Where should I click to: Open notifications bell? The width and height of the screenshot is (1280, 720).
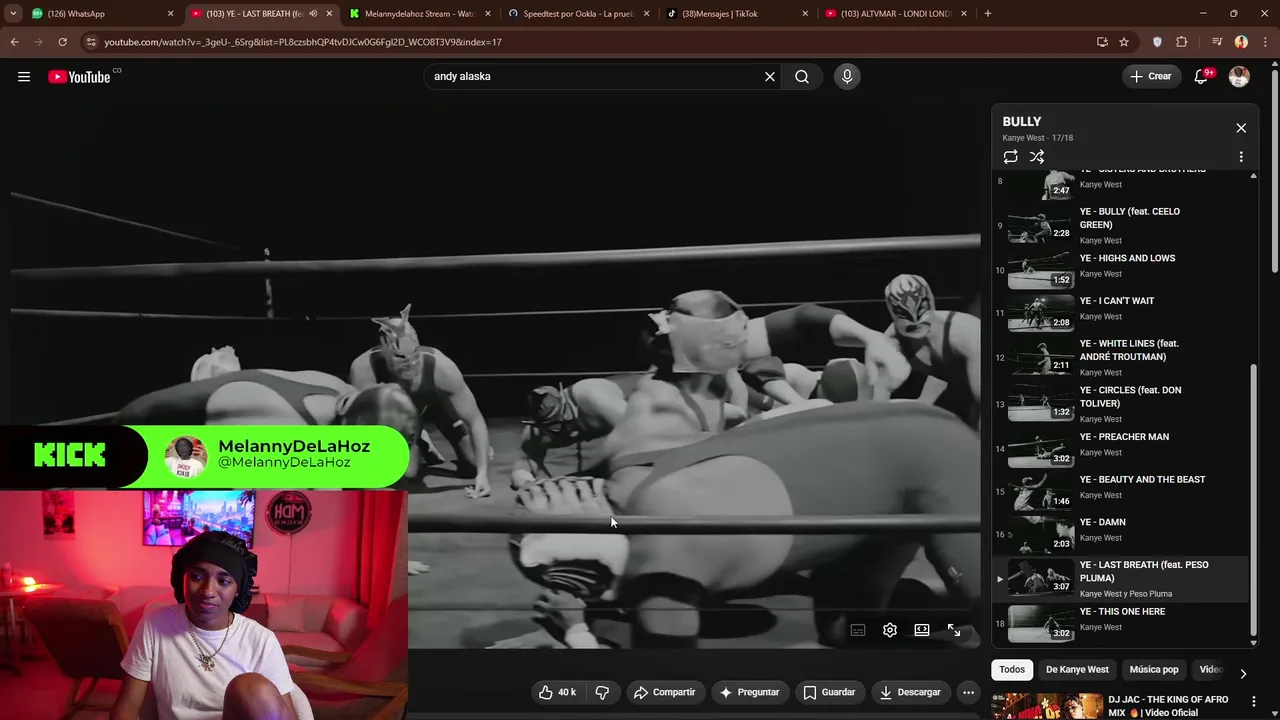click(x=1203, y=77)
